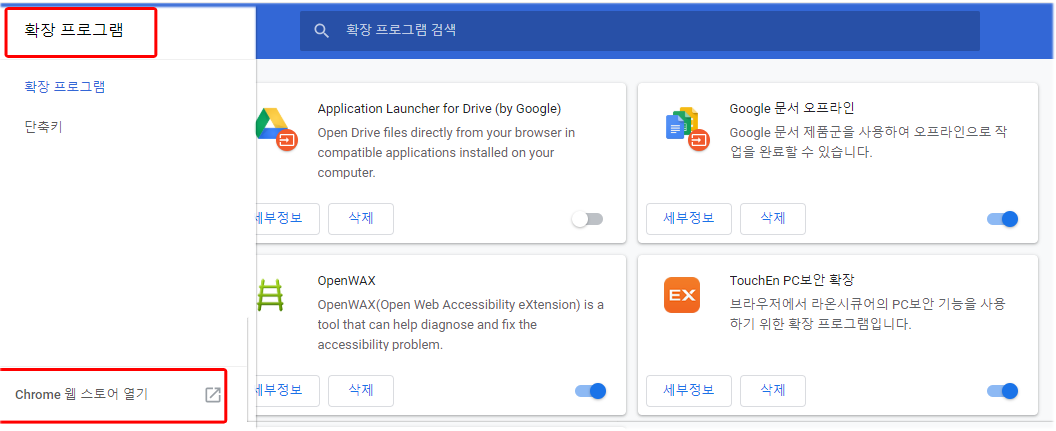This screenshot has height=431, width=1056.
Task: Click the TouchEn PC보안 확장 title text
Action: [792, 281]
